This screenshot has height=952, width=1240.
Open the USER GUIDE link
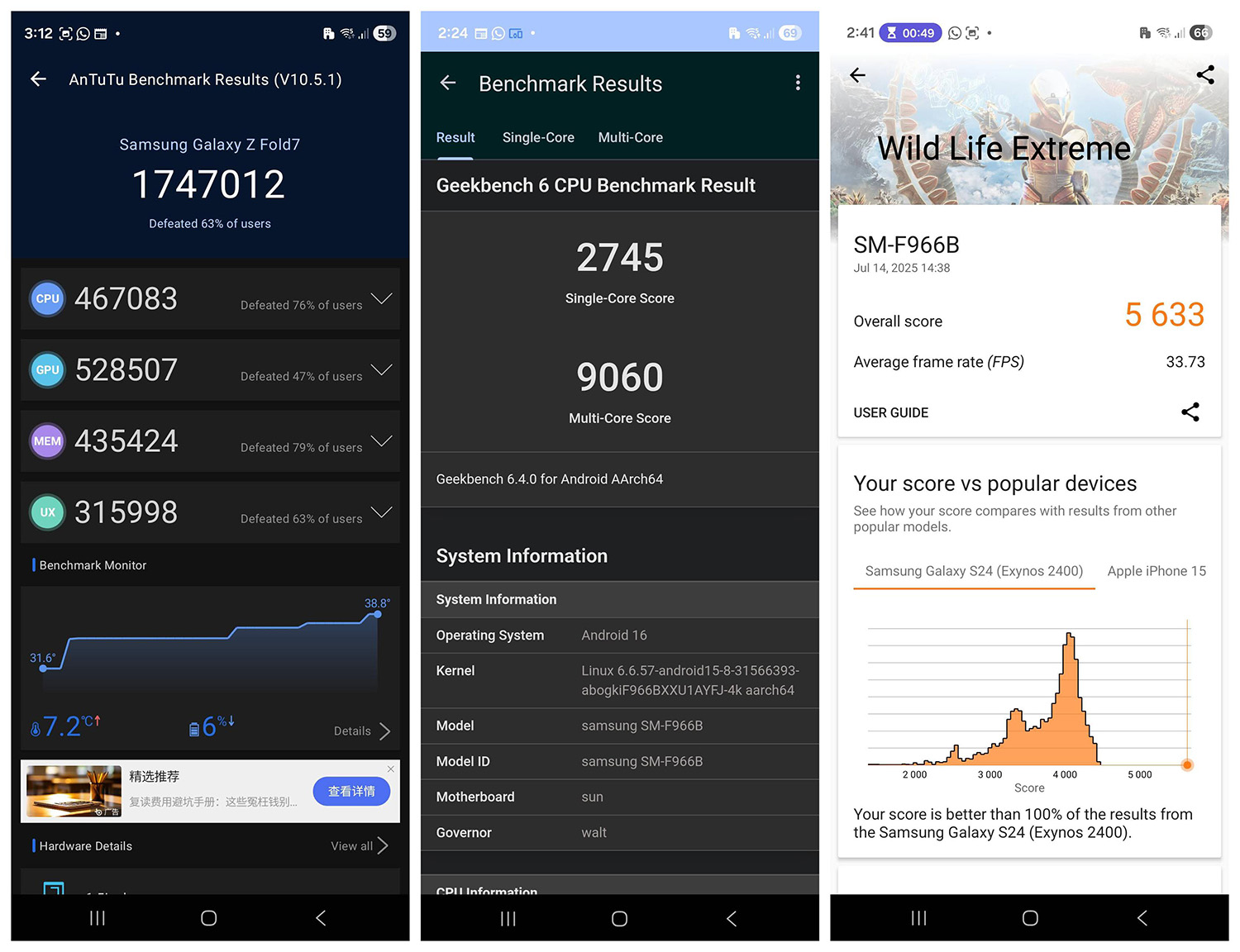[891, 412]
